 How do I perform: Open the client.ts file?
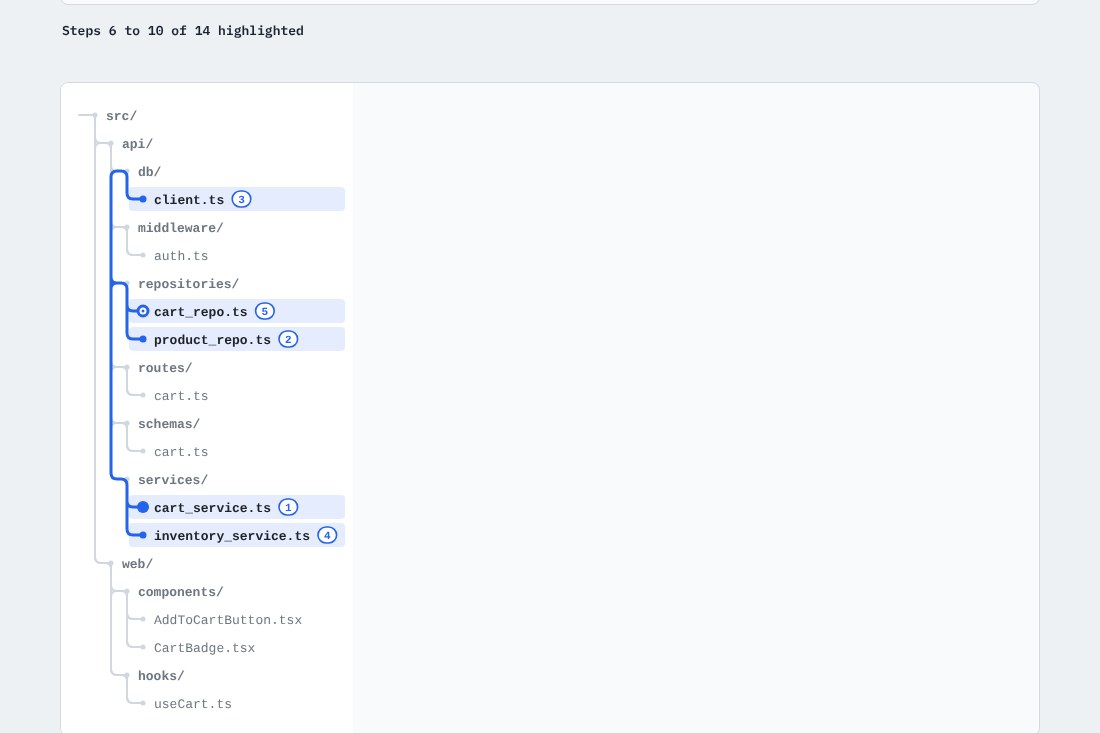(x=237, y=199)
